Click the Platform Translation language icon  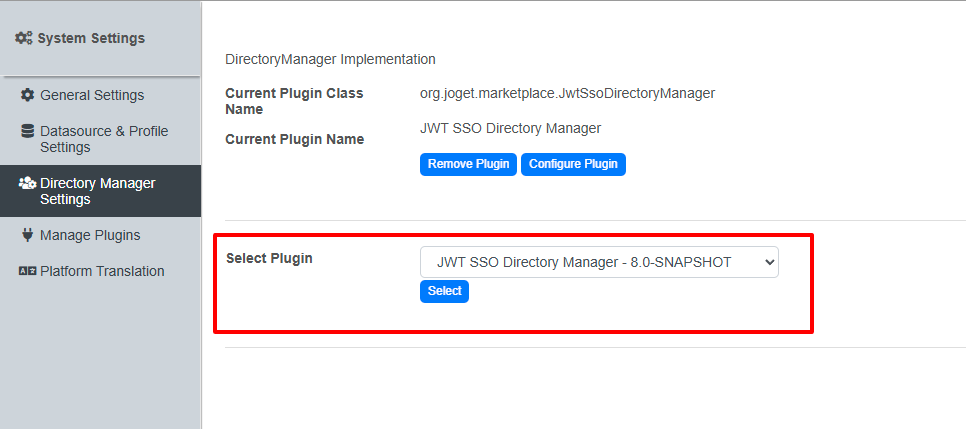pos(28,271)
